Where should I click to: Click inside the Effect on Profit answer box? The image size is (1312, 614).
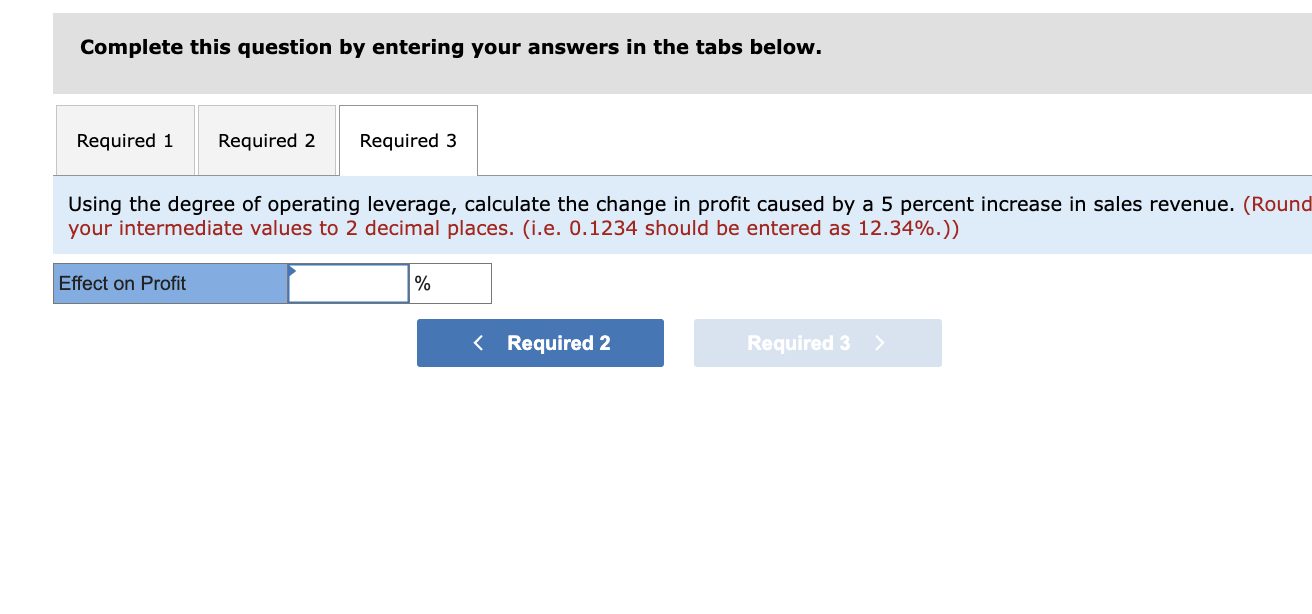pyautogui.click(x=347, y=283)
